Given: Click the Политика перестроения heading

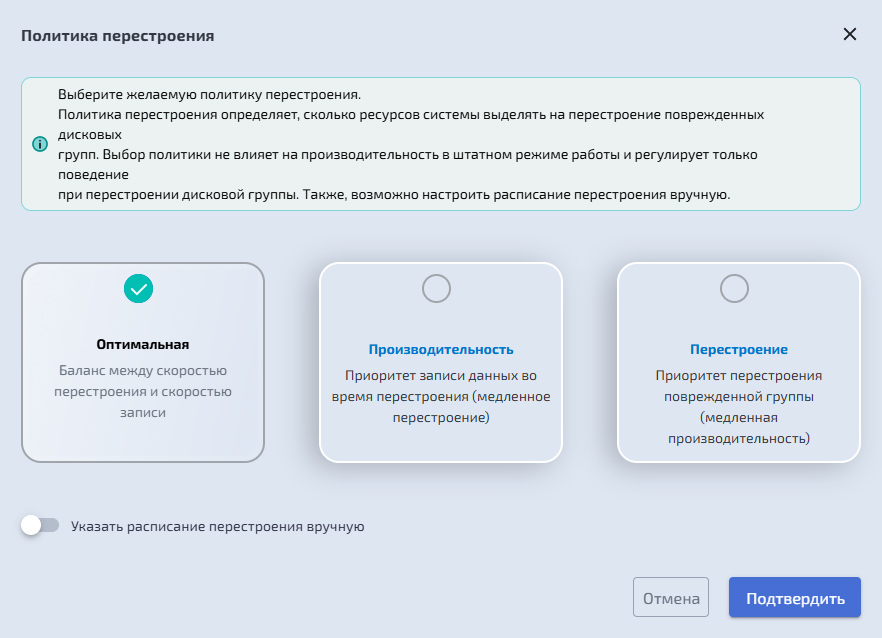Looking at the screenshot, I should click(x=118, y=36).
